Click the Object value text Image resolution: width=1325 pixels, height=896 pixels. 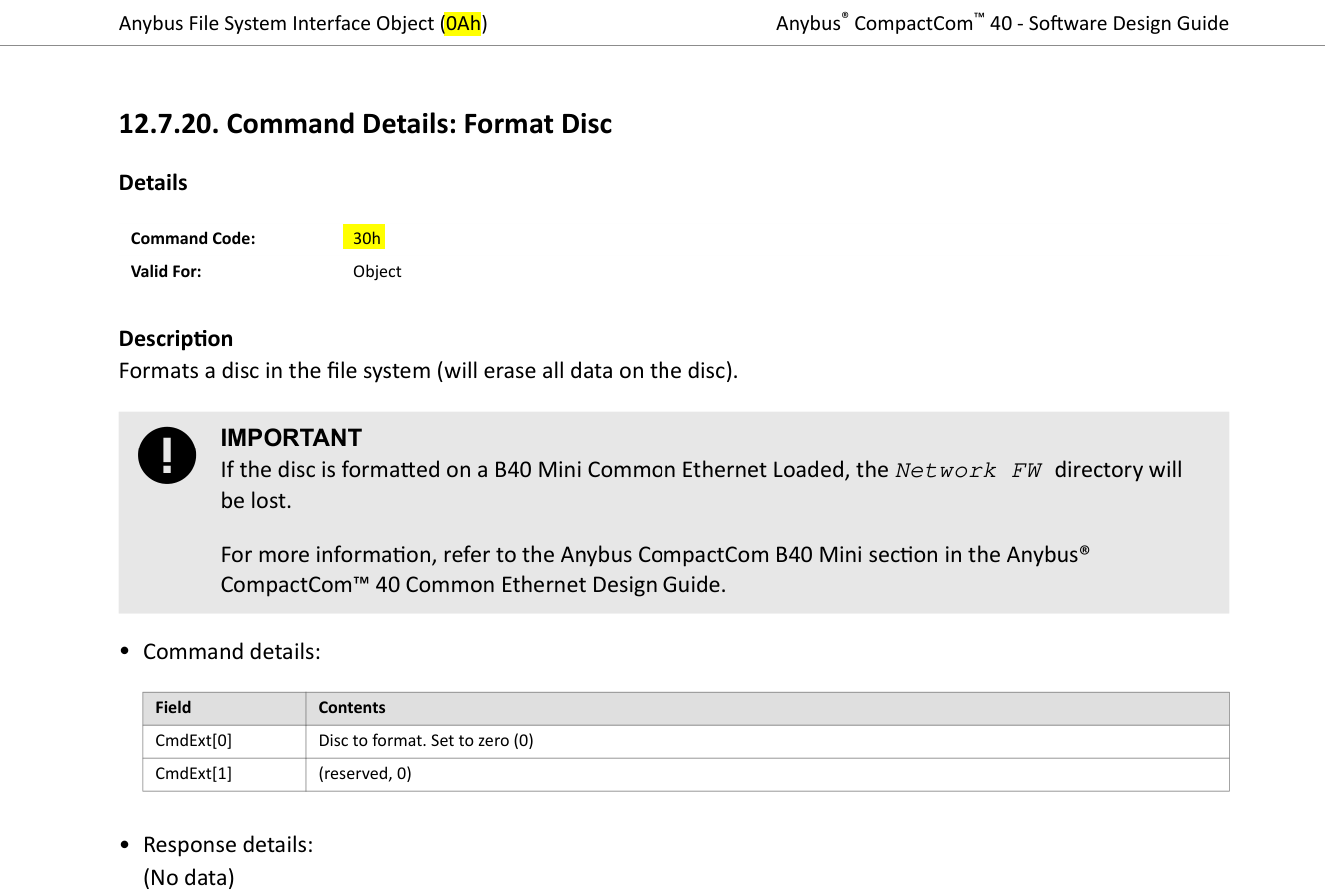point(377,271)
